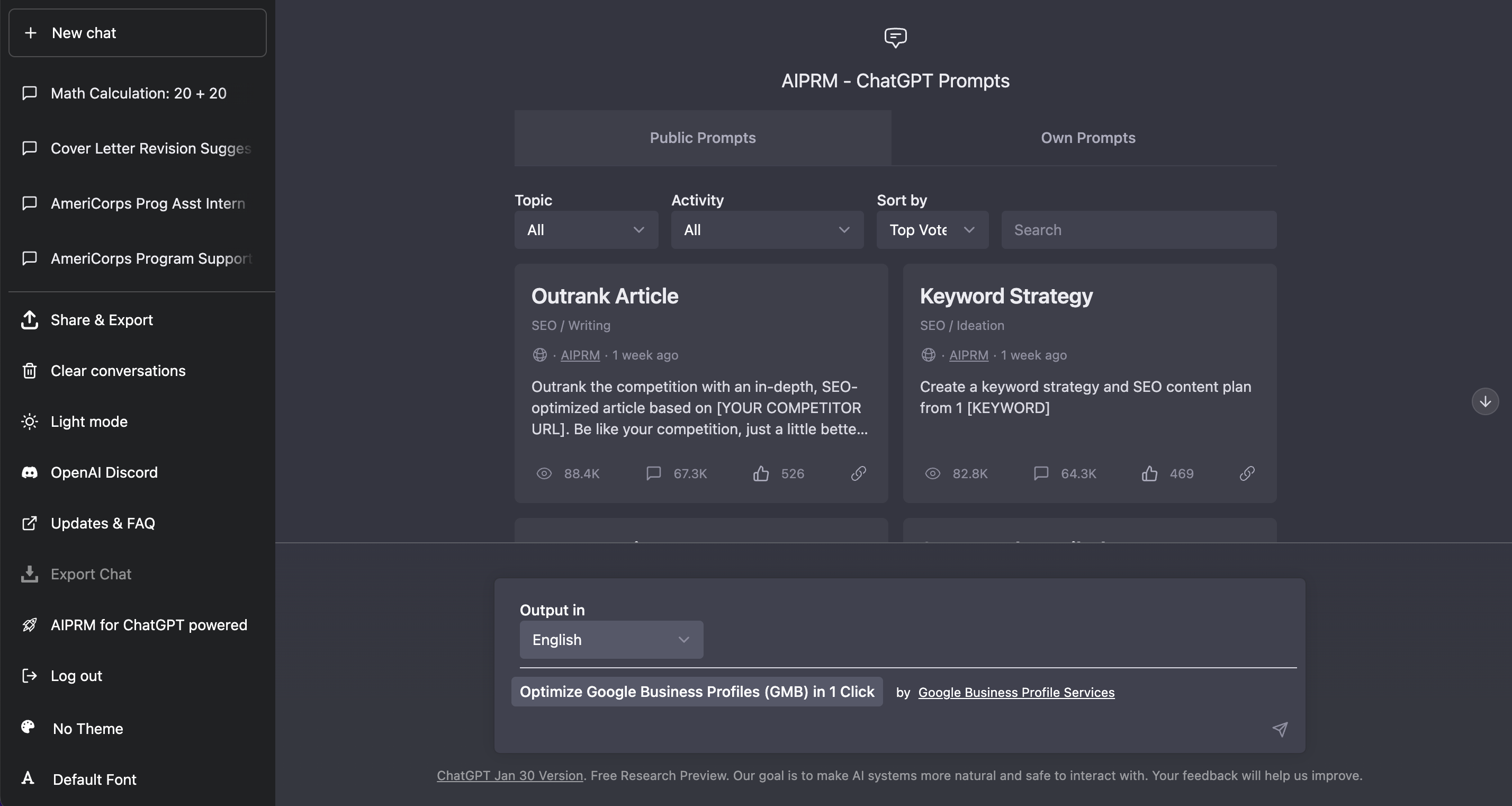This screenshot has height=806, width=1512.
Task: Change Default Font
Action: pos(94,780)
